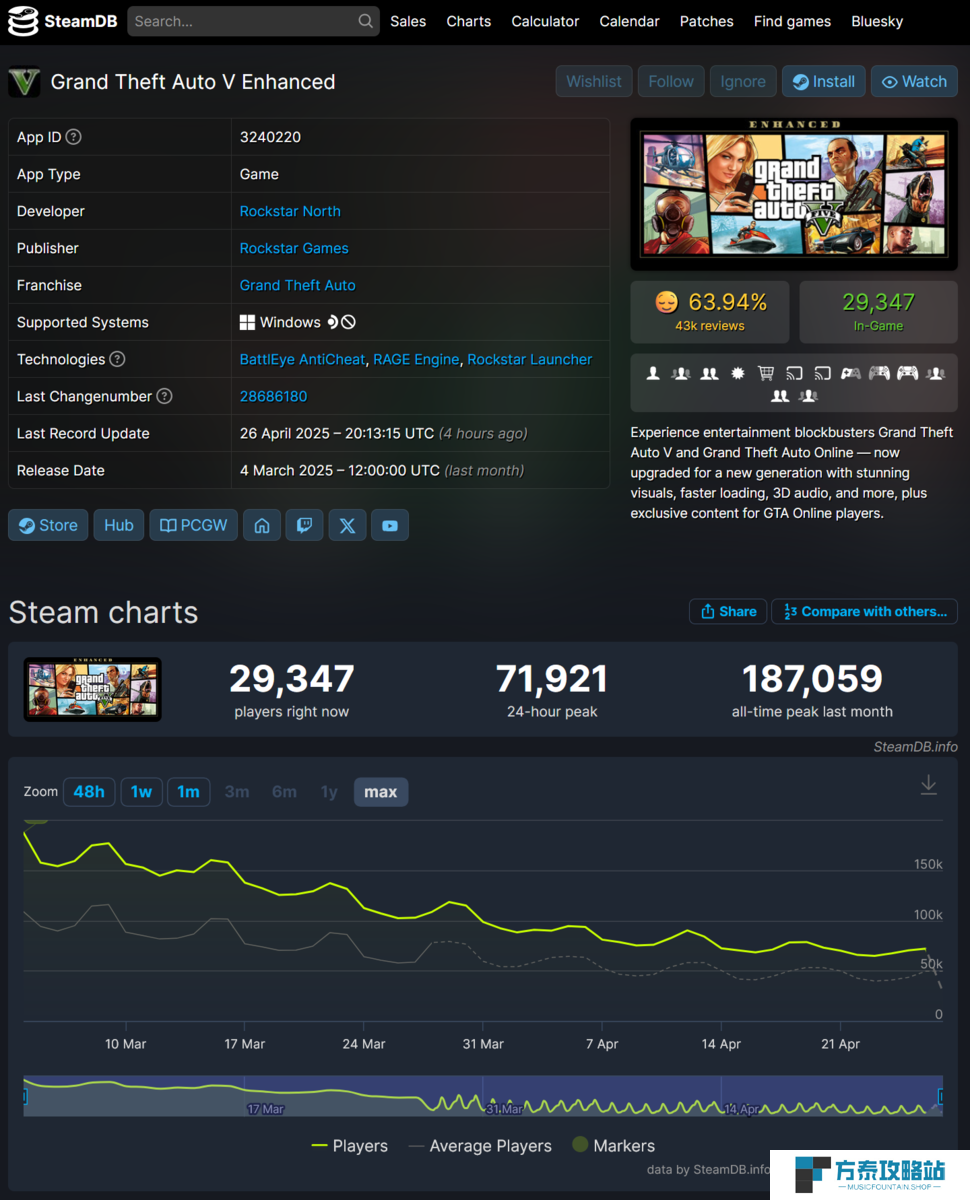Open the GTA V Enhanced header image
The height and width of the screenshot is (1200, 970).
coord(794,194)
